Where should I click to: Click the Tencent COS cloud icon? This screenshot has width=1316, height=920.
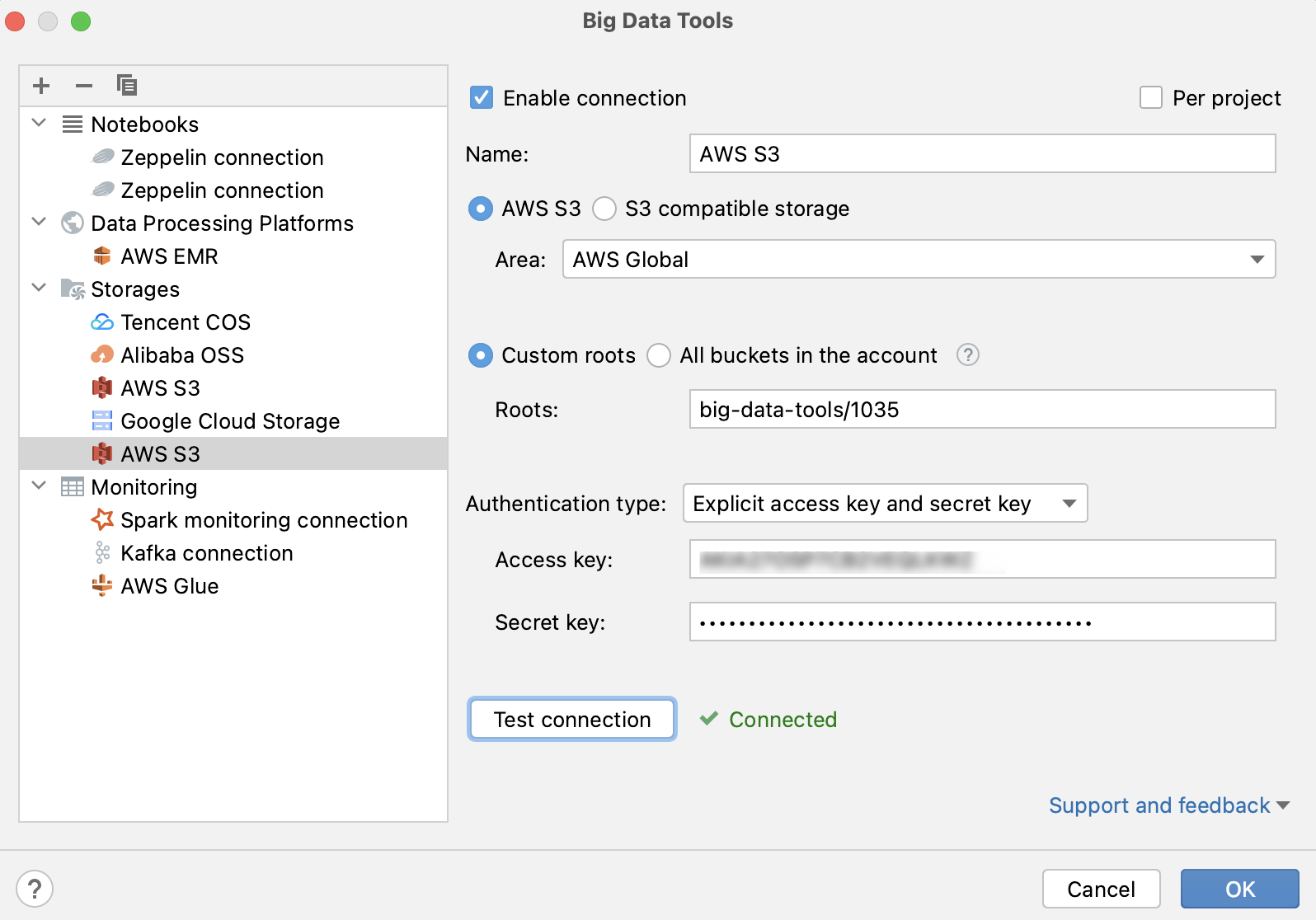102,322
